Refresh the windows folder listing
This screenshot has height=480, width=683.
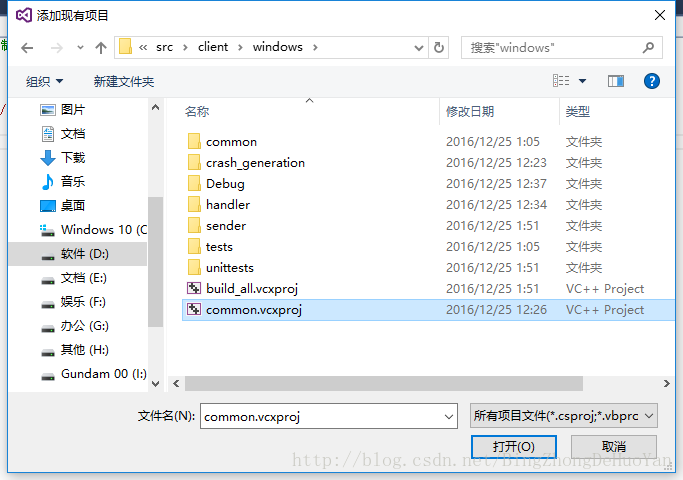pos(439,47)
